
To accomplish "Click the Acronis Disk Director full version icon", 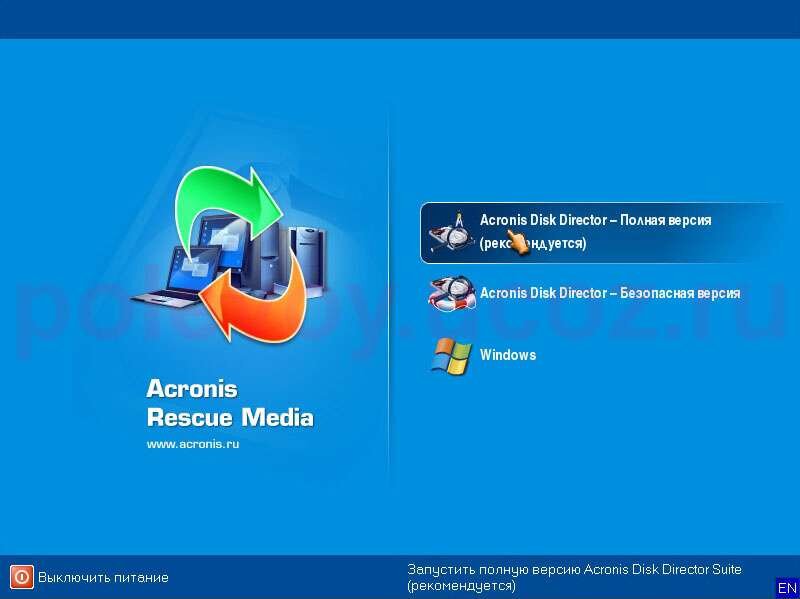I will (451, 233).
